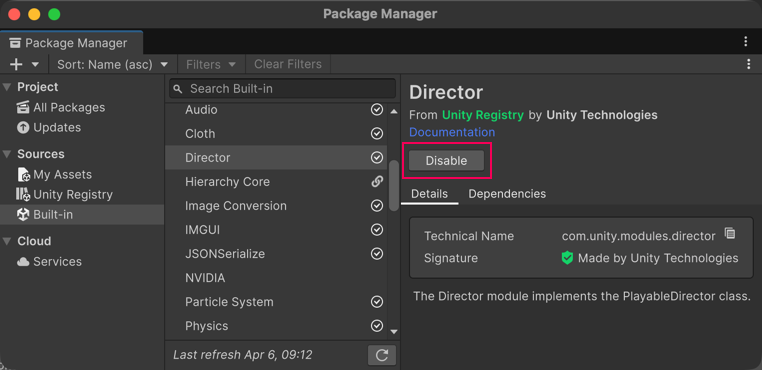This screenshot has width=762, height=370.
Task: Click the link icon on Hierarchy Core row
Action: pos(377,182)
